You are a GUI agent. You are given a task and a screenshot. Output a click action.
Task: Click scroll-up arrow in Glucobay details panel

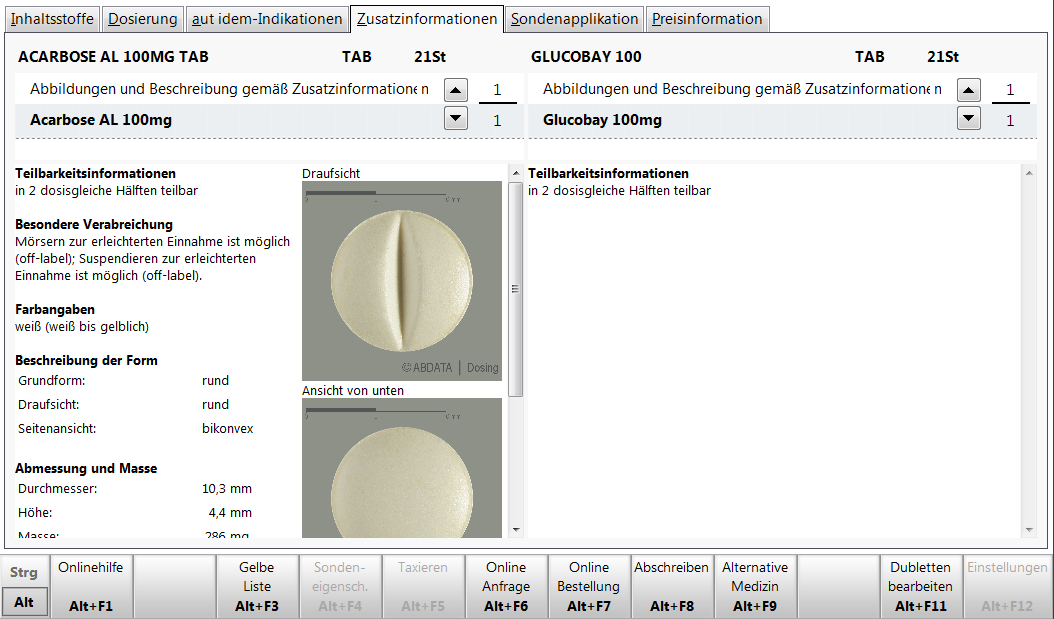pos(1029,173)
